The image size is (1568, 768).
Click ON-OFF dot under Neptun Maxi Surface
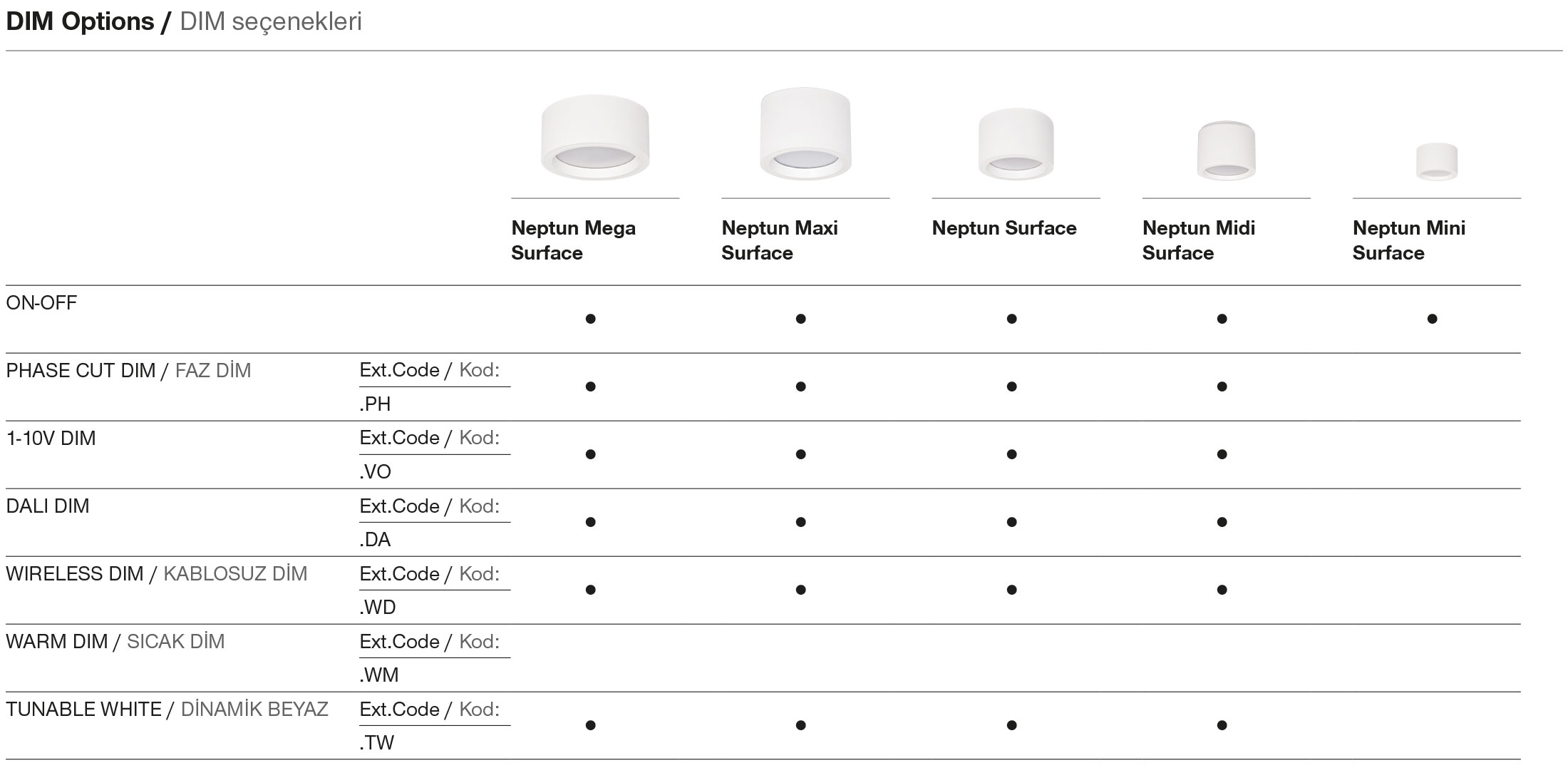[x=800, y=319]
